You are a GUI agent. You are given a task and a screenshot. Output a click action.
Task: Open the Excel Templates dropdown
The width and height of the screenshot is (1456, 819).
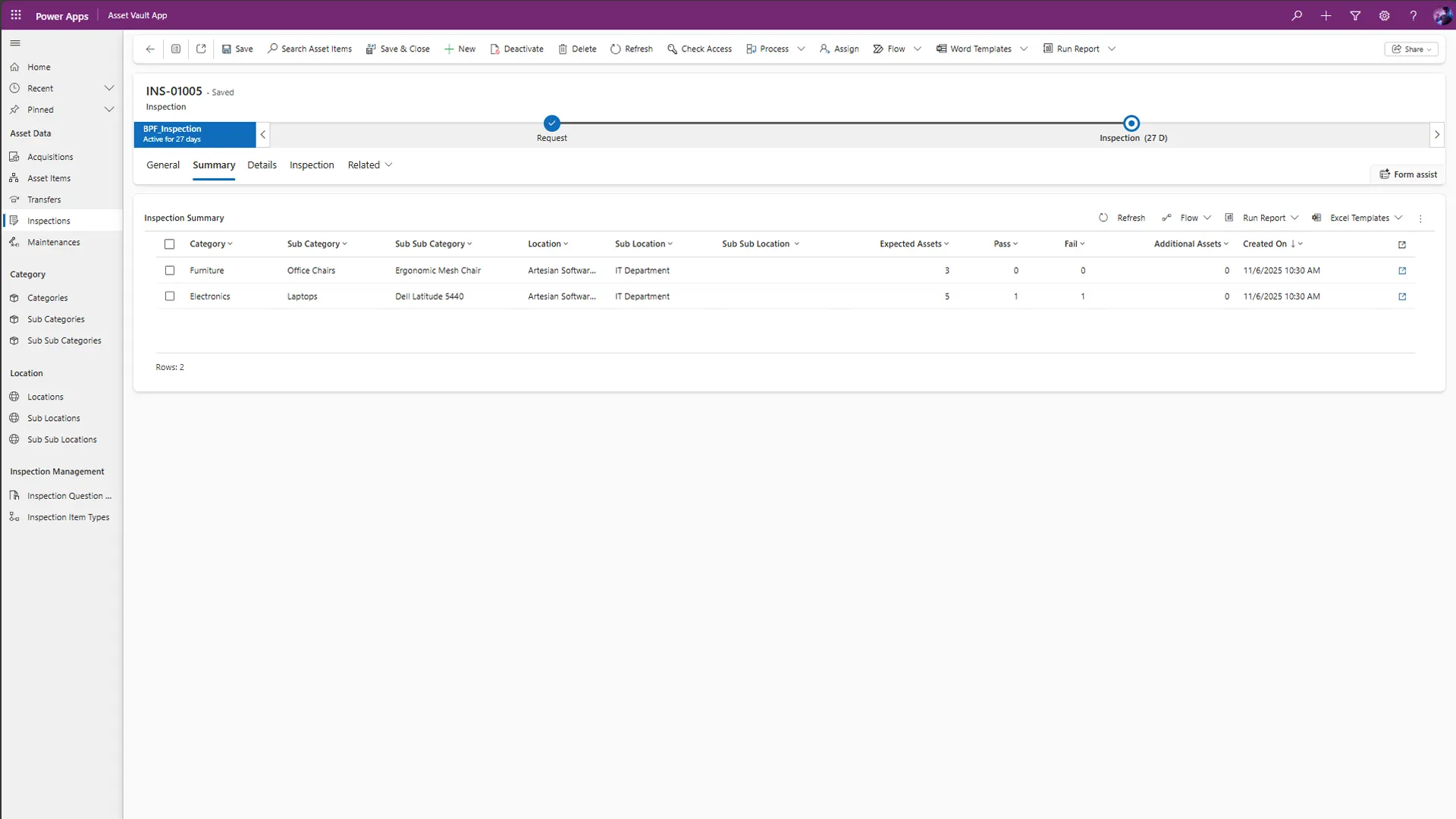[x=1398, y=218]
